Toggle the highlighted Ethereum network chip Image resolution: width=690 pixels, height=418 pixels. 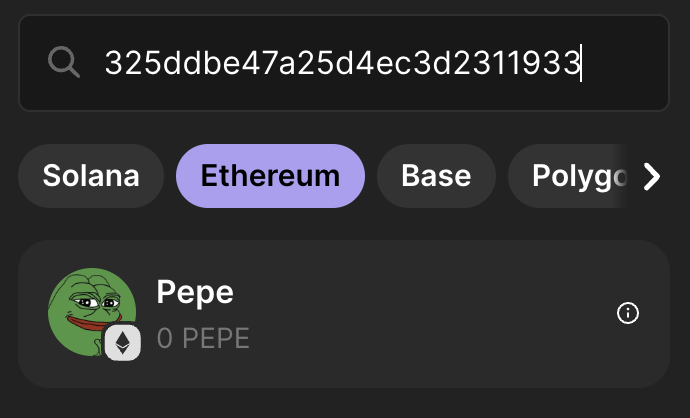tap(270, 176)
